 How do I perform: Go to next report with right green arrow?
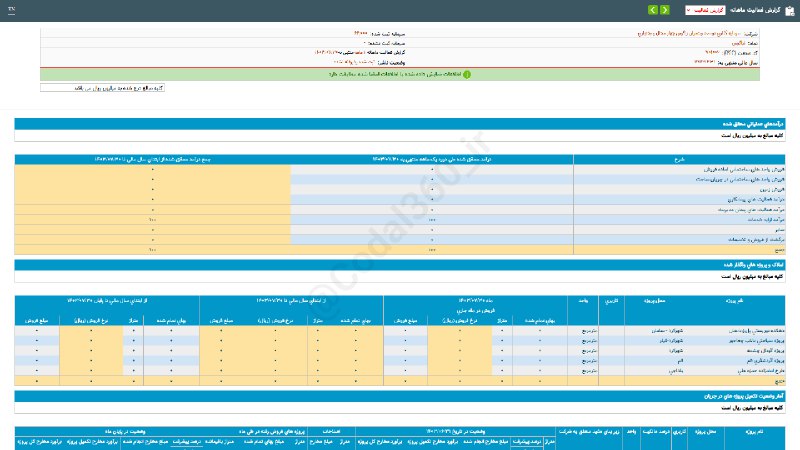point(664,10)
